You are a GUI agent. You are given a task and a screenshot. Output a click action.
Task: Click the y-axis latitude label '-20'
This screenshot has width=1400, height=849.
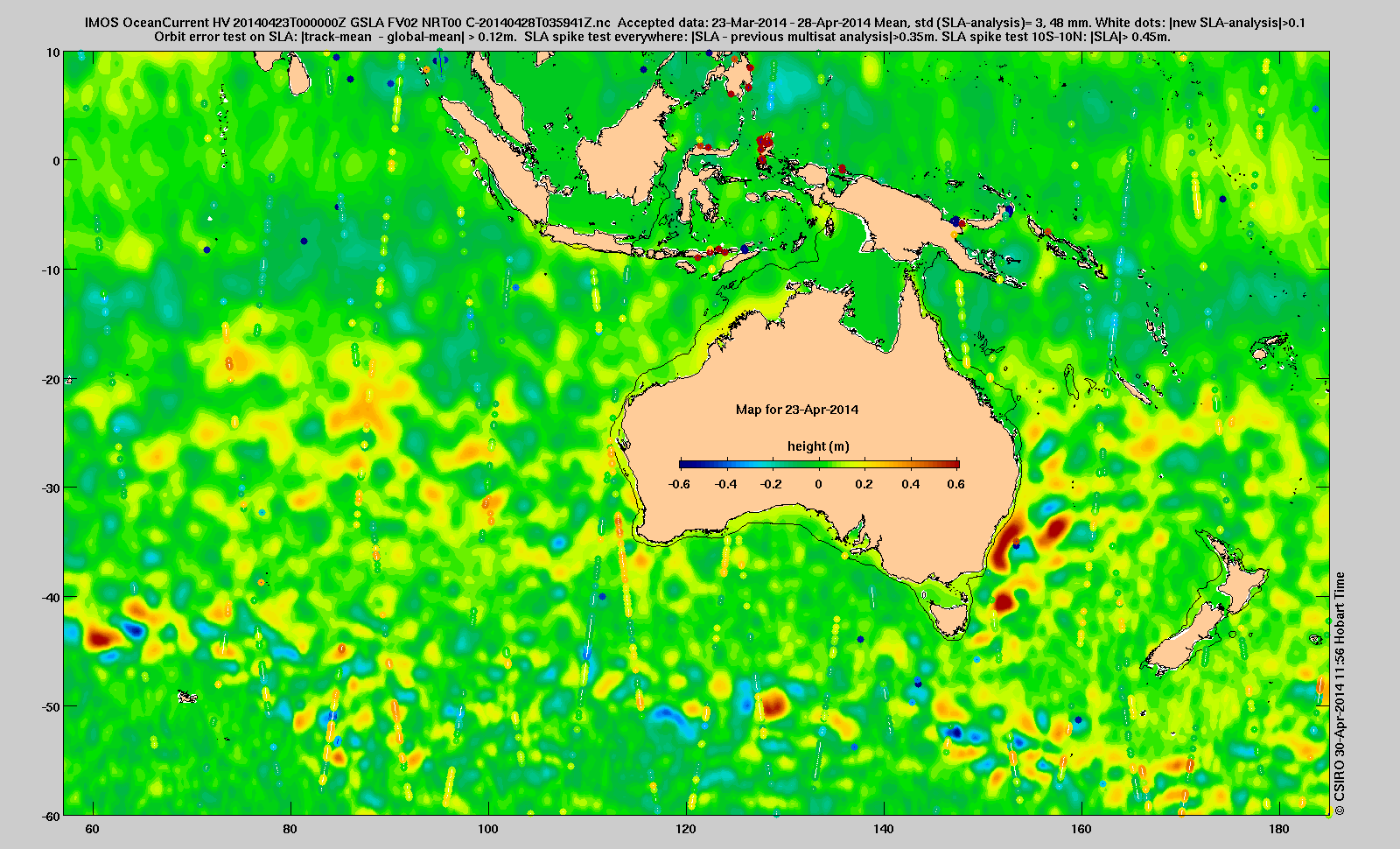pos(52,379)
